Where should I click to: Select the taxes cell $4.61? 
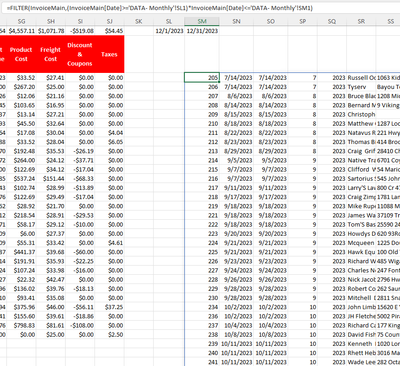(x=109, y=243)
